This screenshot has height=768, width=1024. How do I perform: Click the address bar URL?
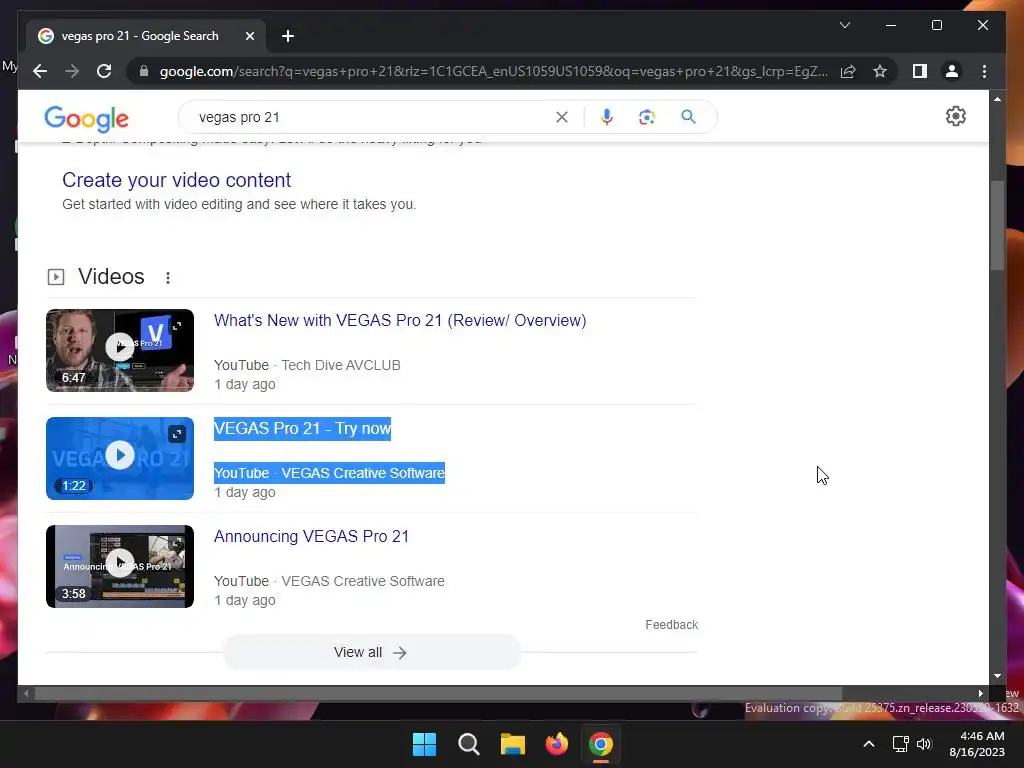(x=493, y=71)
